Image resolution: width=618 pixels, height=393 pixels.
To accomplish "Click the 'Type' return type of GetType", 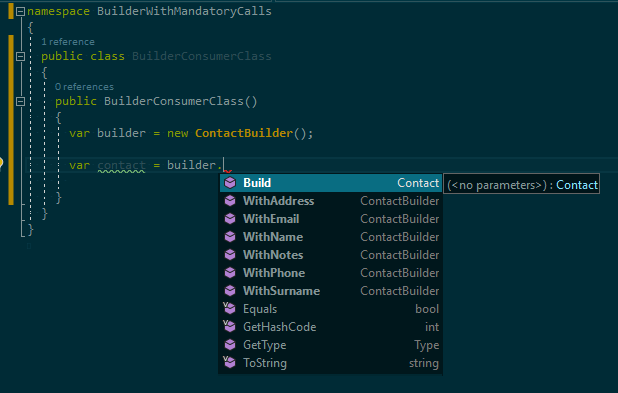I will tap(426, 345).
